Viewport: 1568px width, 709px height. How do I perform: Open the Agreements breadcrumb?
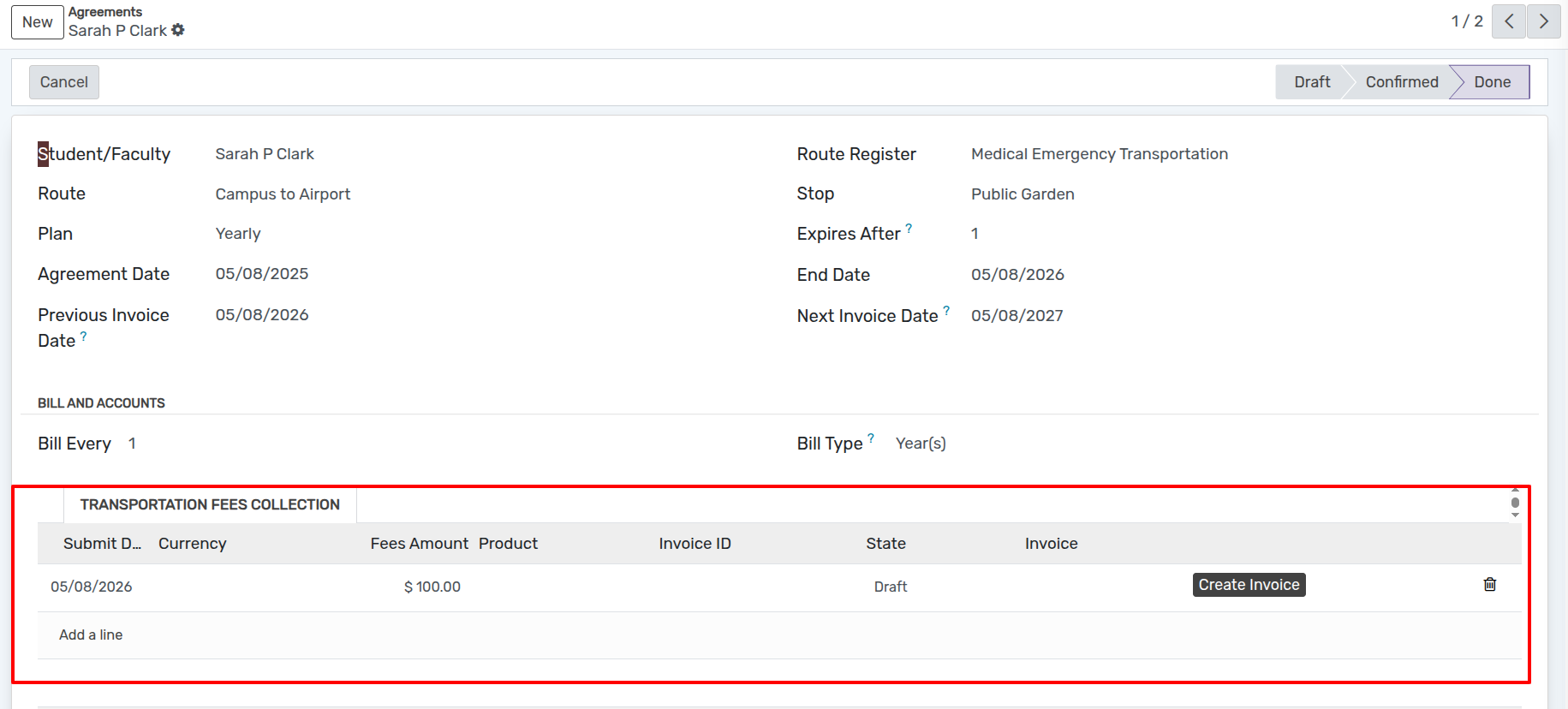pyautogui.click(x=105, y=12)
